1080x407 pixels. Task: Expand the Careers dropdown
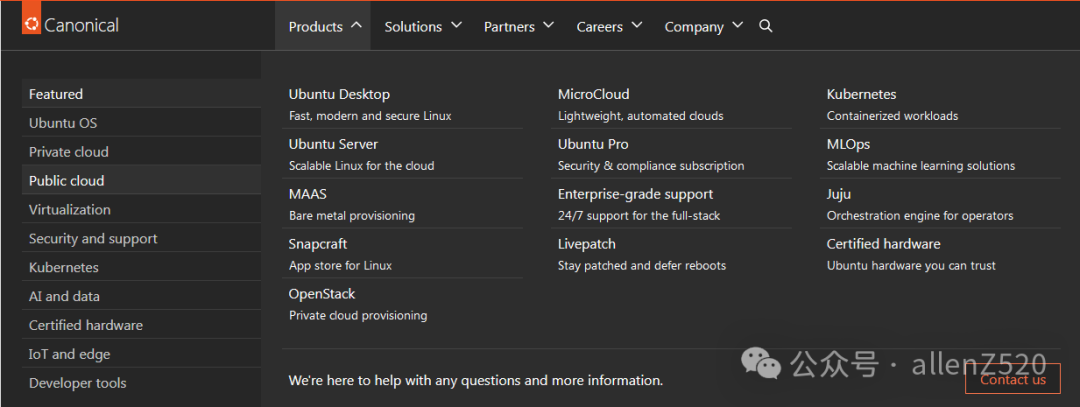coord(610,26)
